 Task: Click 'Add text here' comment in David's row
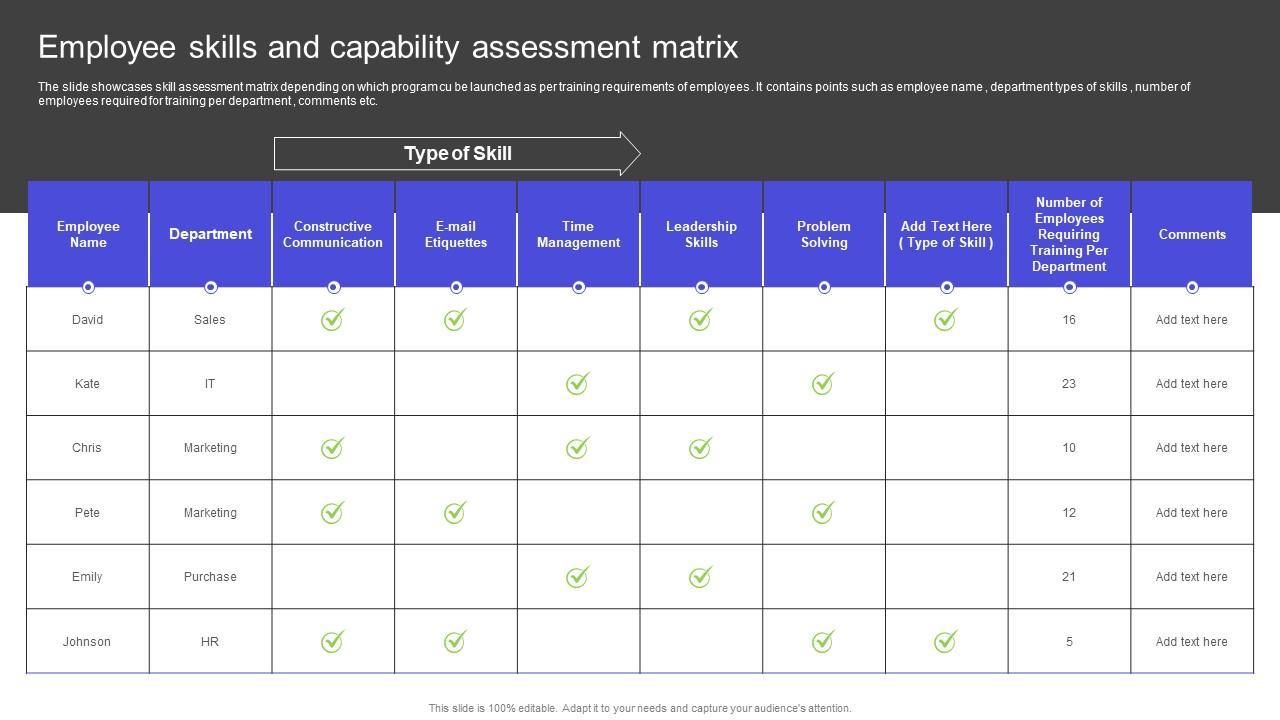pos(1191,320)
